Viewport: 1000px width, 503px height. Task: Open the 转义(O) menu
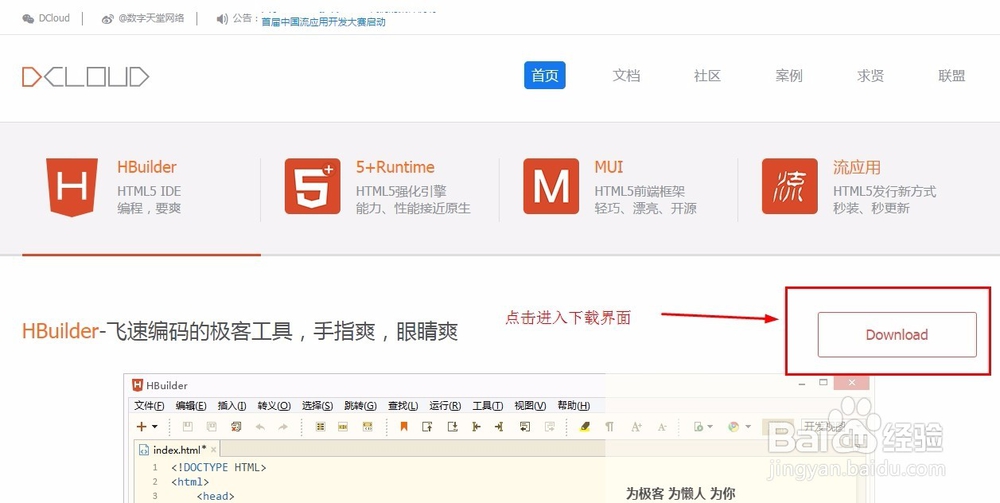coord(274,405)
